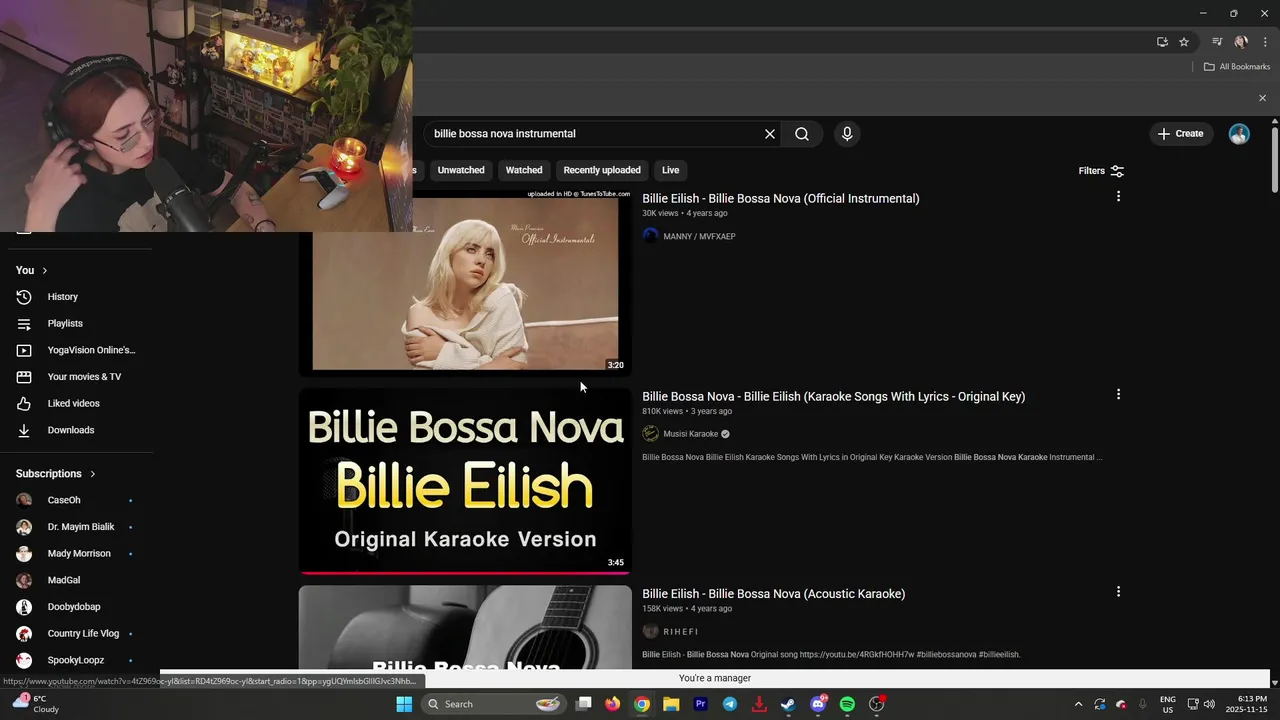Open Downloads in the sidebar

(76, 430)
